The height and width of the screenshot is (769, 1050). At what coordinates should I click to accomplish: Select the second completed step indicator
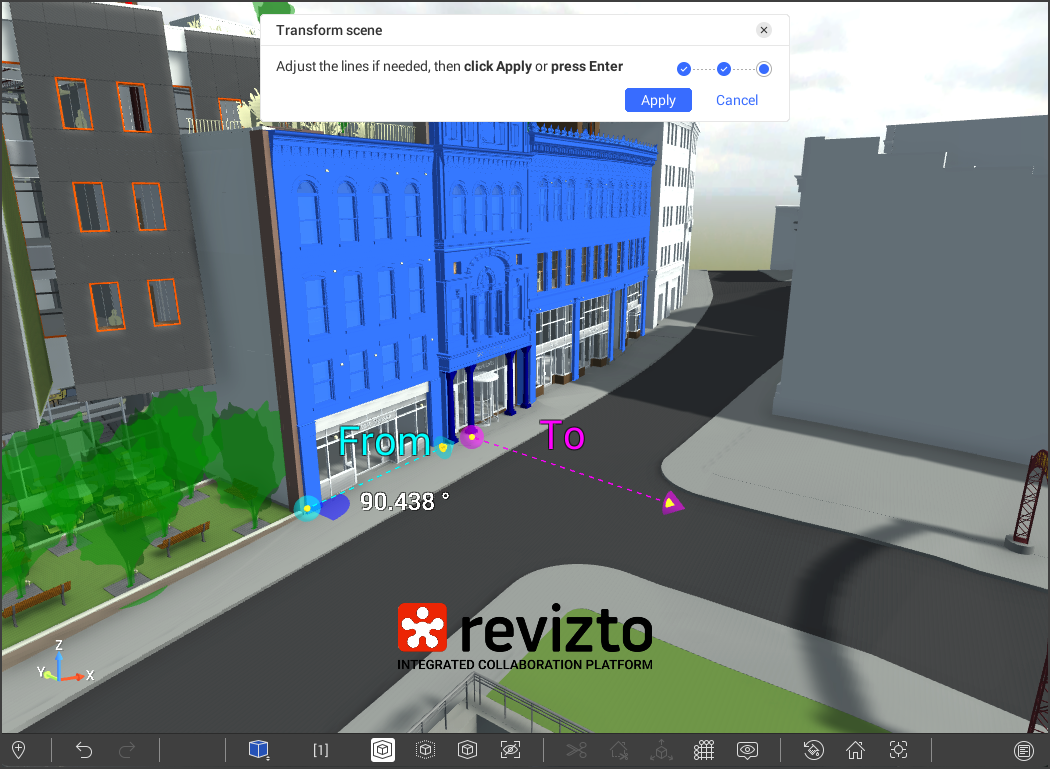pos(724,69)
